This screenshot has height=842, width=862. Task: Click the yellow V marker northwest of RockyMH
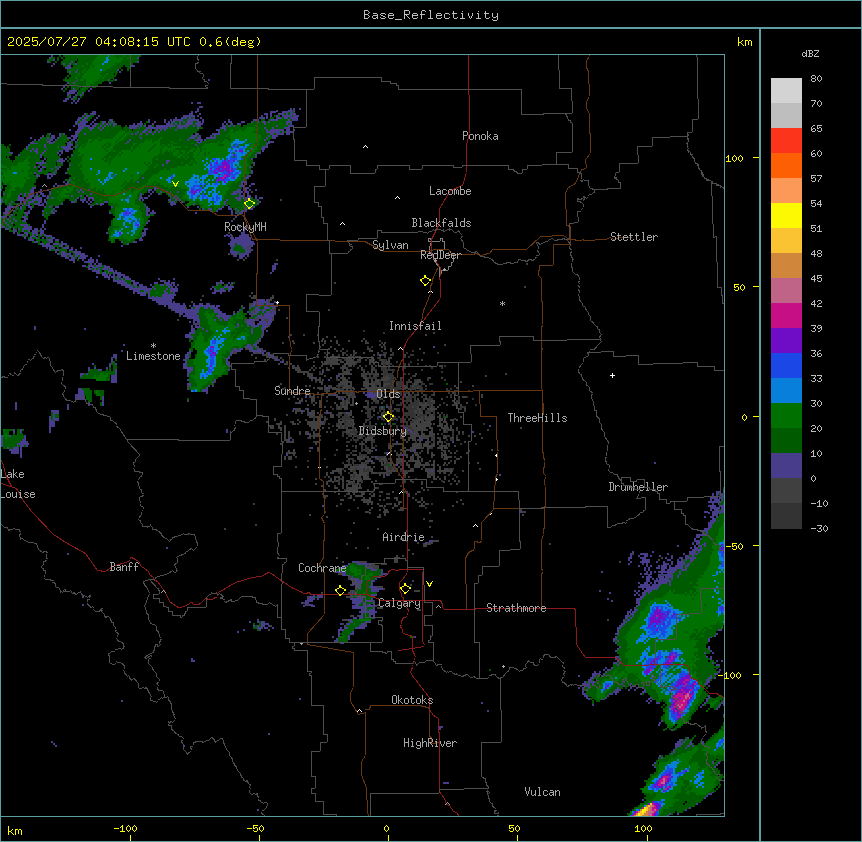tap(175, 184)
